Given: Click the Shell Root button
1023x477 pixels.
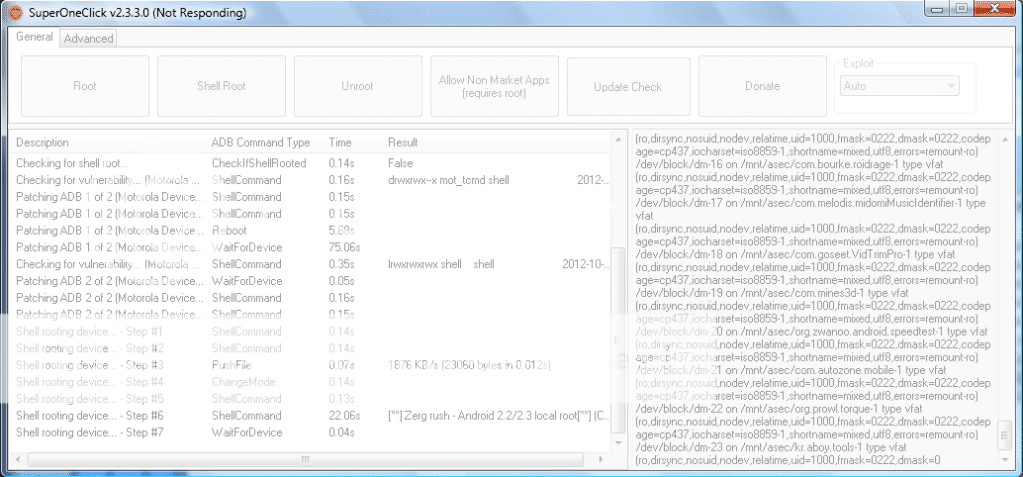Looking at the screenshot, I should point(221,86).
